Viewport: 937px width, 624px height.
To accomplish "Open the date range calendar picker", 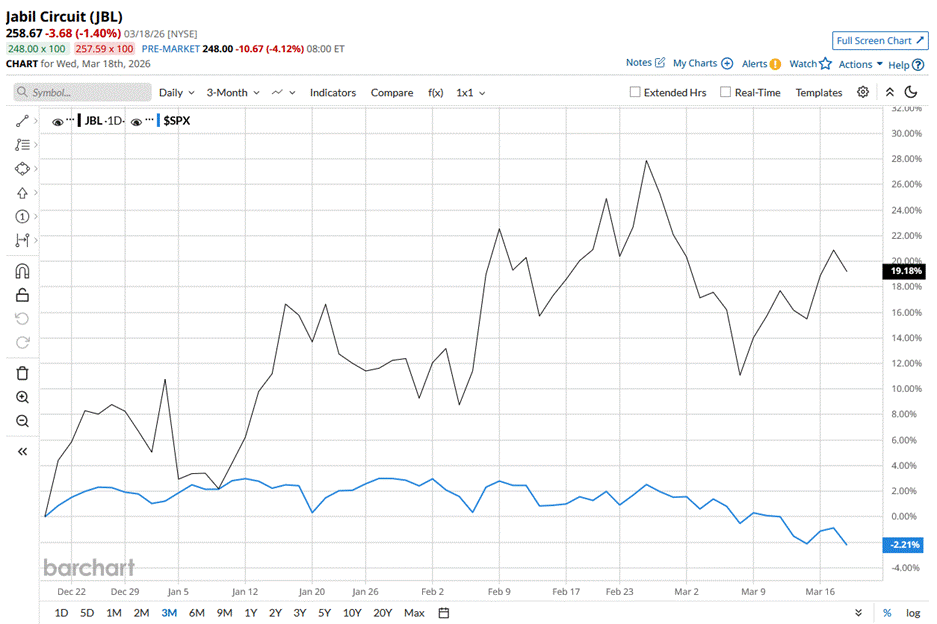I will click(x=443, y=613).
